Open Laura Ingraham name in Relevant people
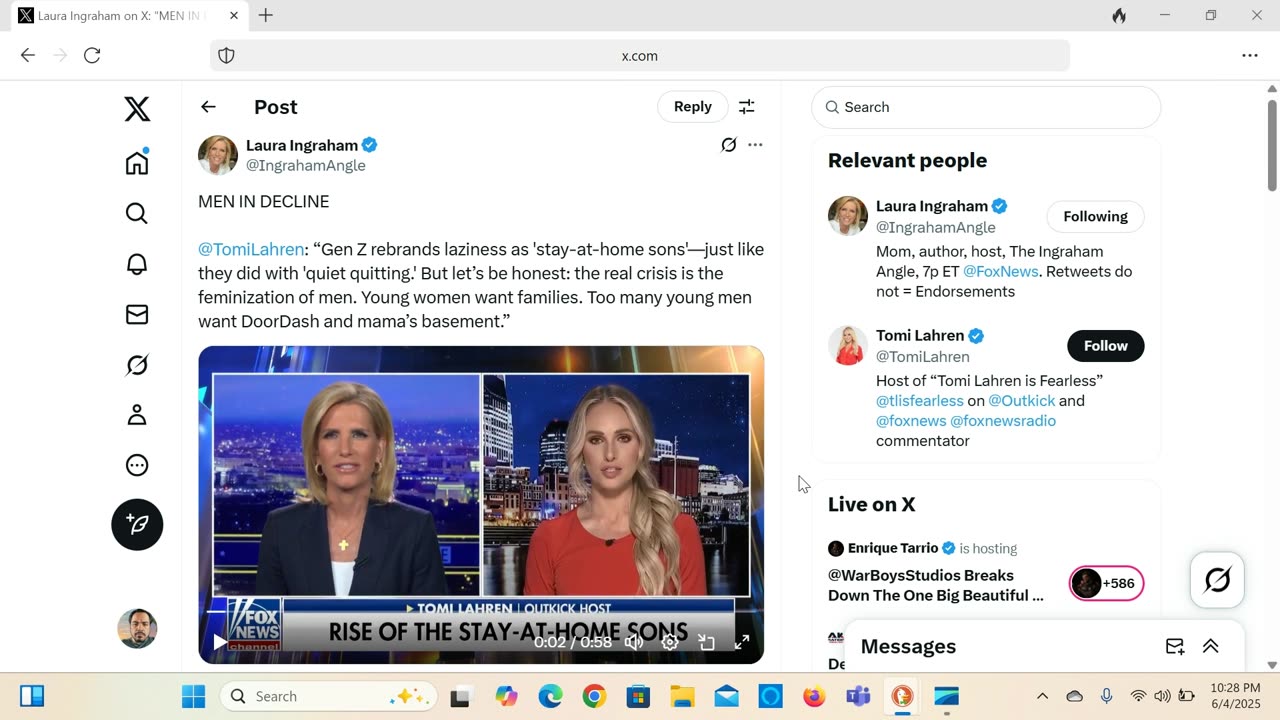 pyautogui.click(x=932, y=206)
